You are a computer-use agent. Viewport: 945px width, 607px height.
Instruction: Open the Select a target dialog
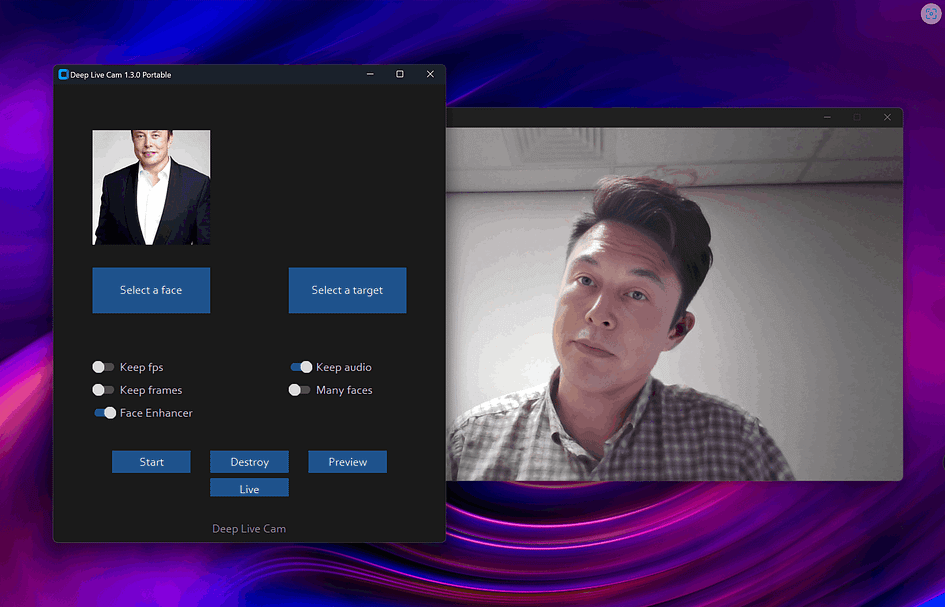[x=347, y=290]
